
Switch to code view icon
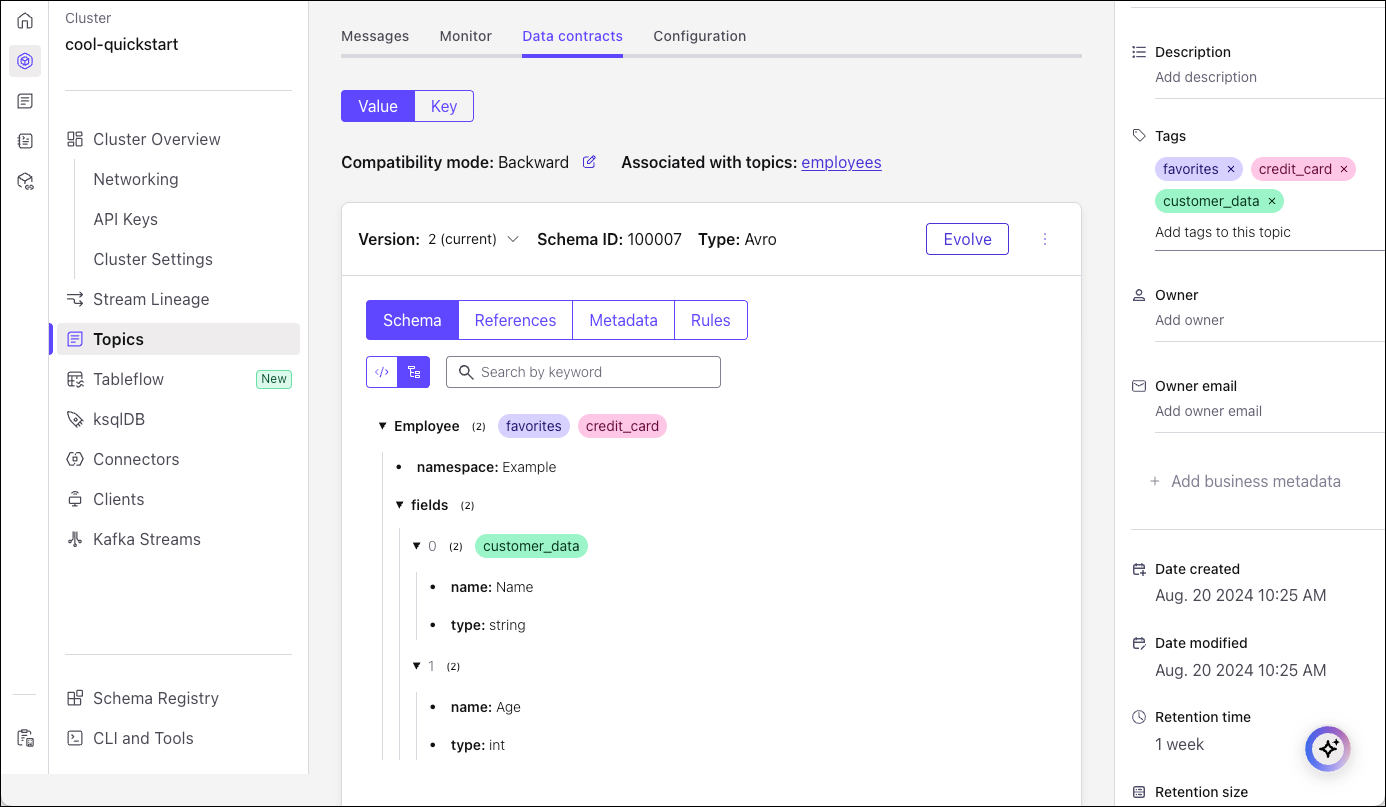[382, 372]
